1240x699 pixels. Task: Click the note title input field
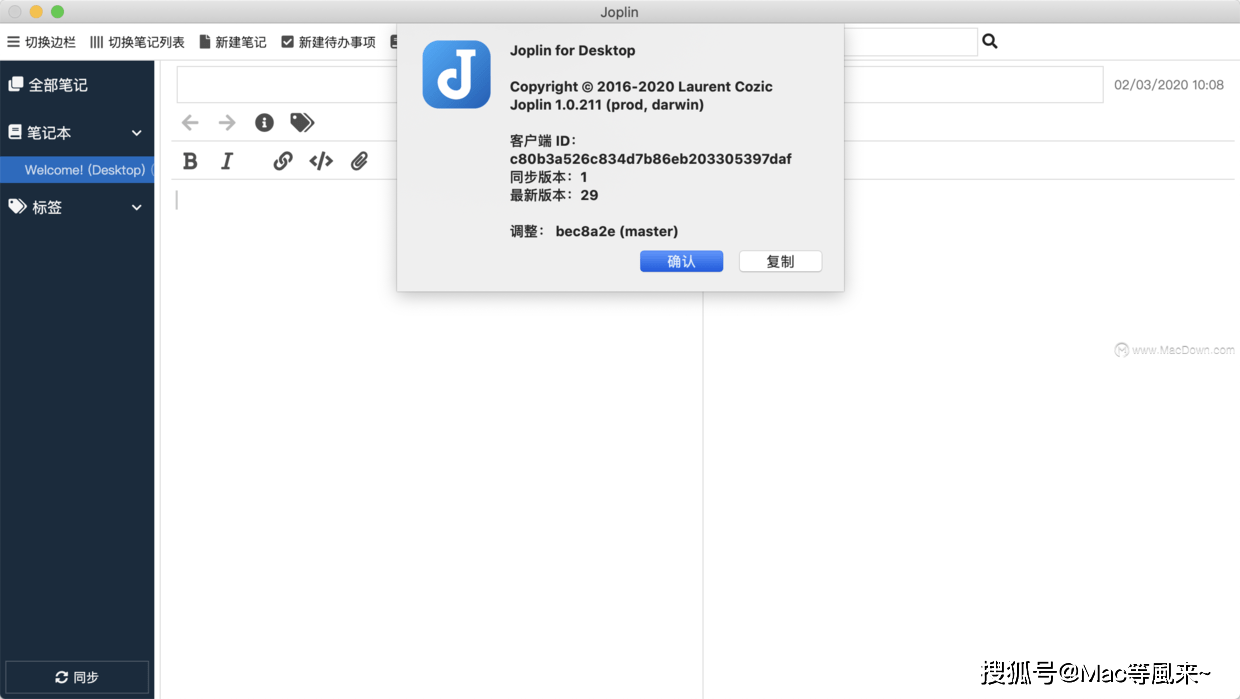pos(640,85)
